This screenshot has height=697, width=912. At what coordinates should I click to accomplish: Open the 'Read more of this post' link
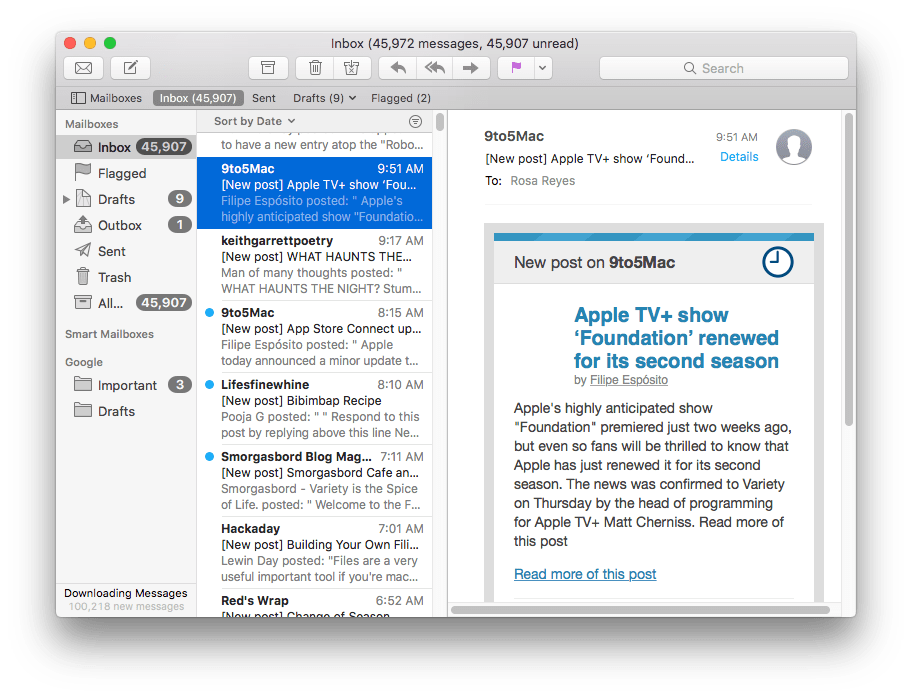[x=585, y=574]
